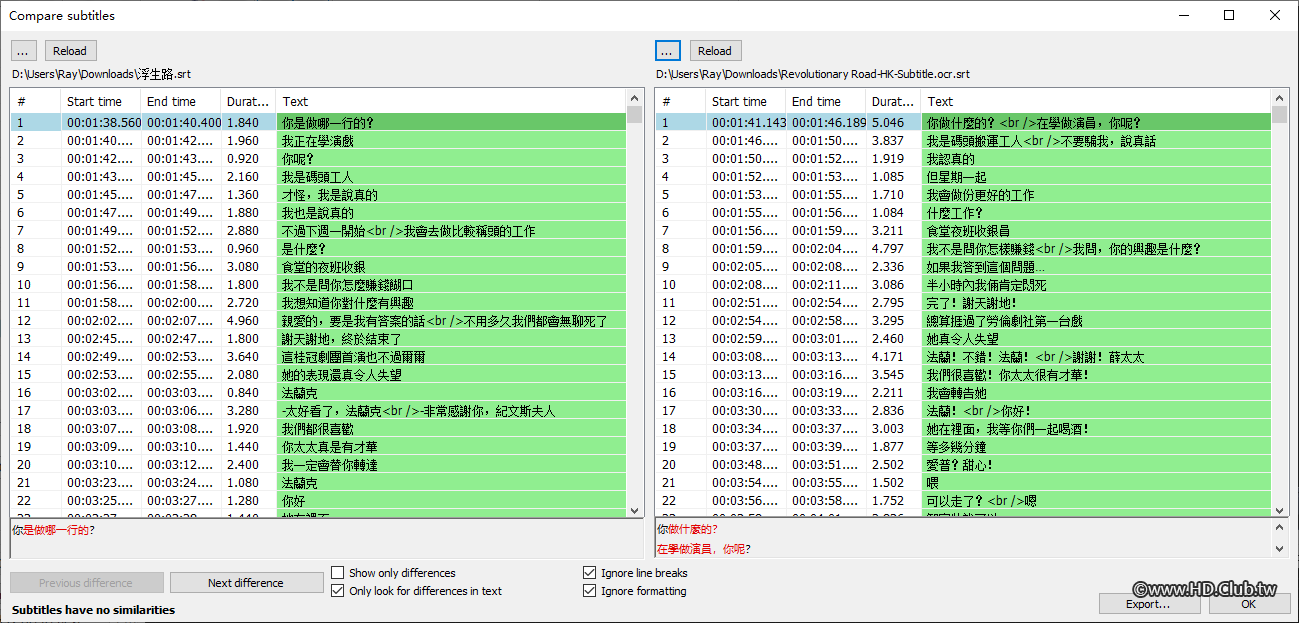
Task: Export the comparison results
Action: [x=1148, y=604]
